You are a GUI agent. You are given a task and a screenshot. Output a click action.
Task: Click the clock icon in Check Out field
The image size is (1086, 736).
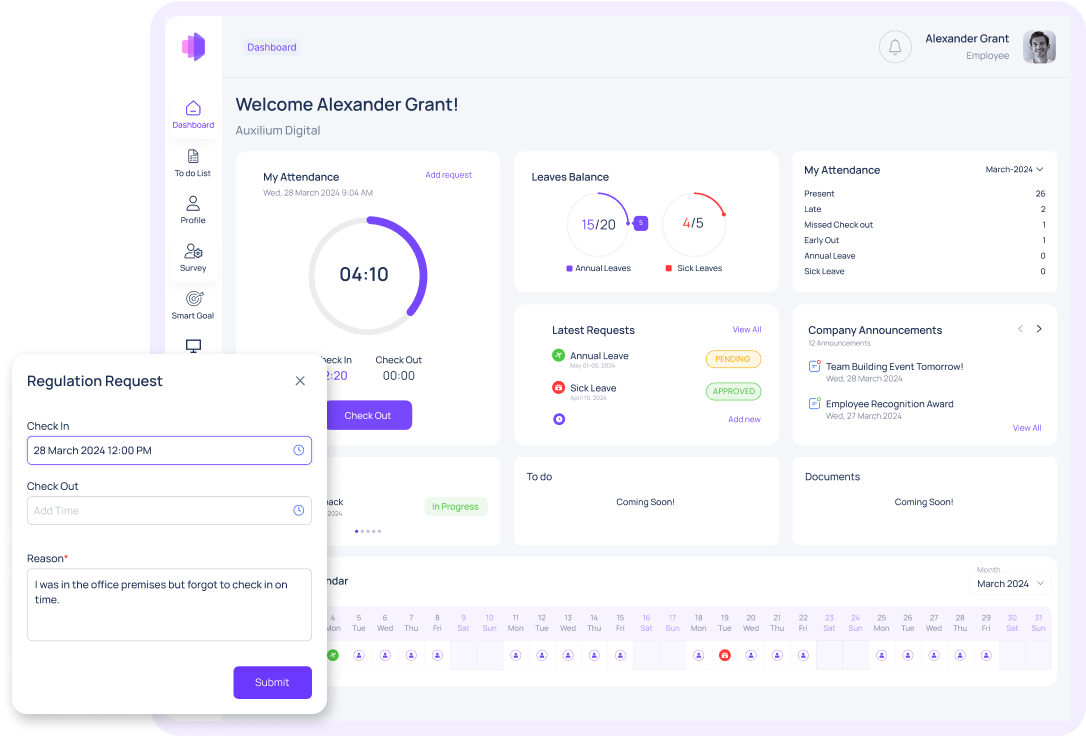pyautogui.click(x=298, y=510)
